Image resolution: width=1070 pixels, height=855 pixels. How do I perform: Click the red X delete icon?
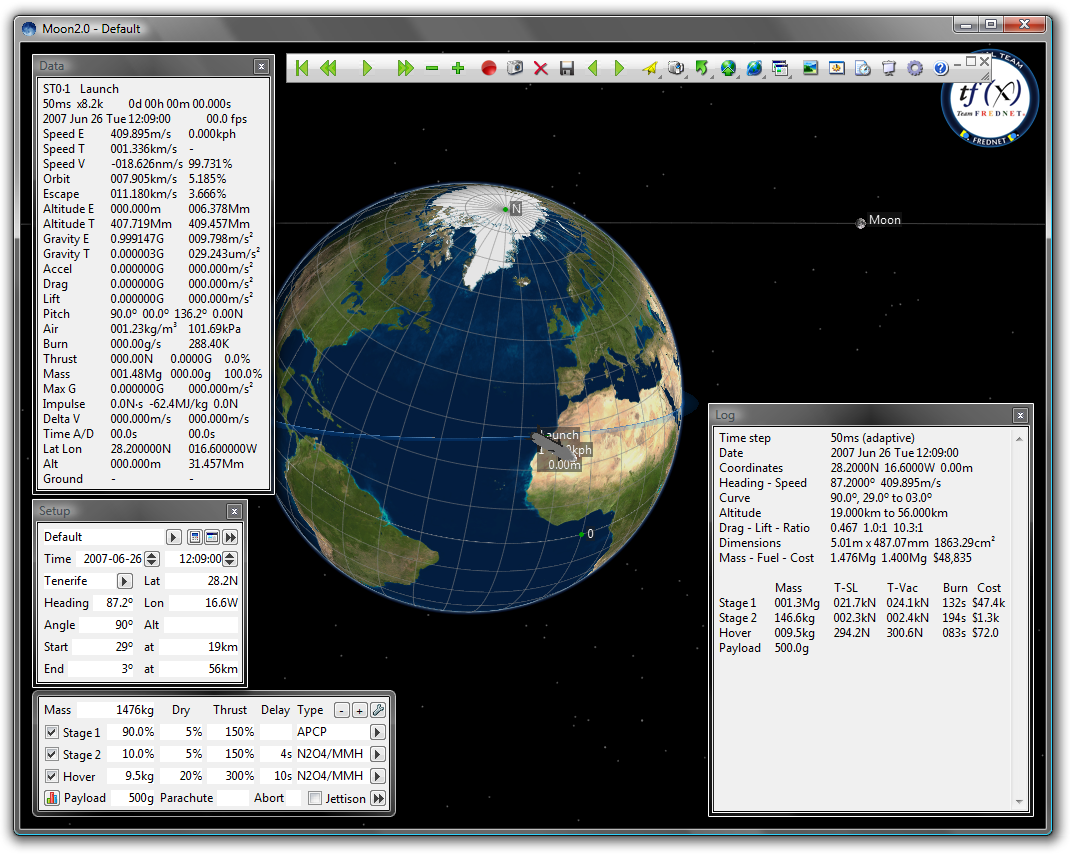[x=540, y=68]
